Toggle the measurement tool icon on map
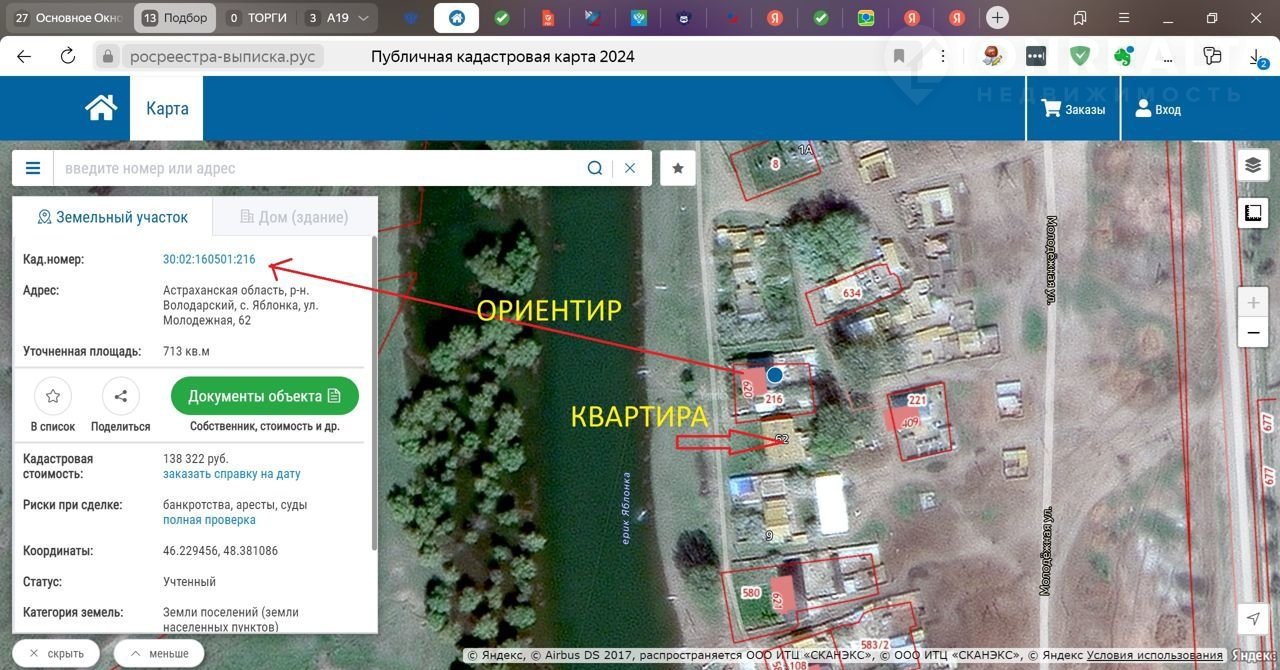 pos(1252,212)
